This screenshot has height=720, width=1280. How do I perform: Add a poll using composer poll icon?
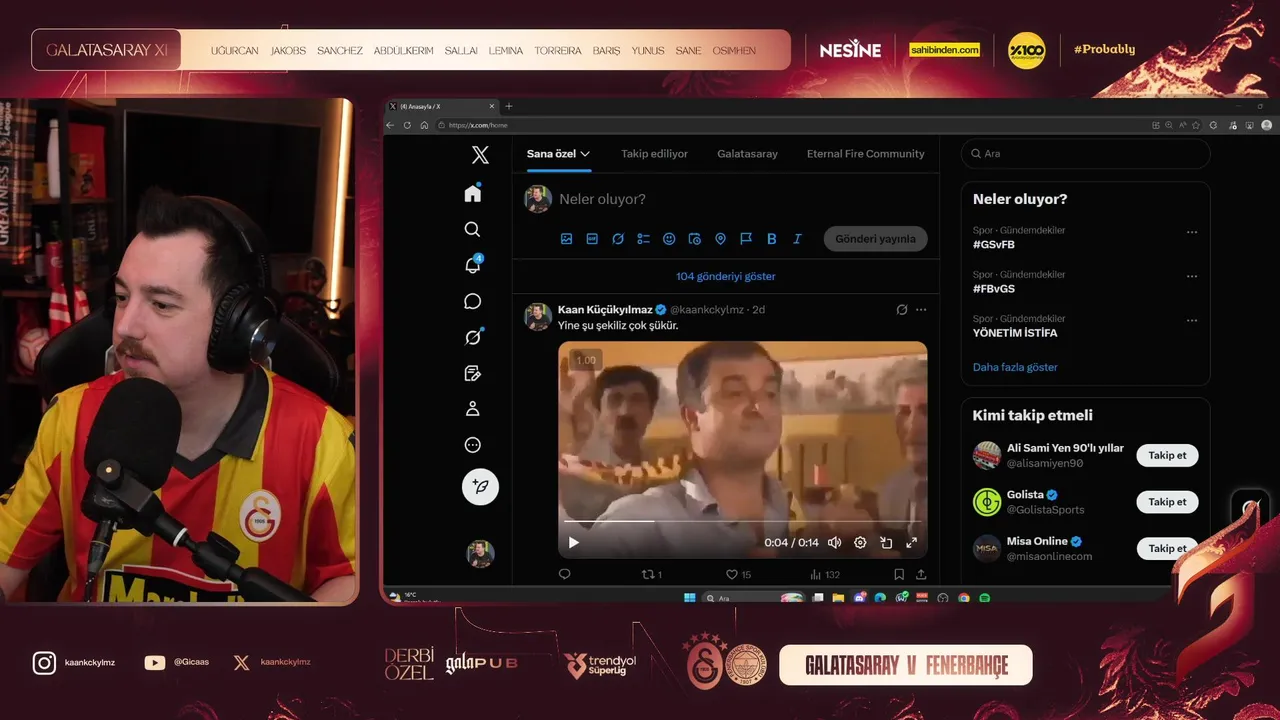click(643, 239)
